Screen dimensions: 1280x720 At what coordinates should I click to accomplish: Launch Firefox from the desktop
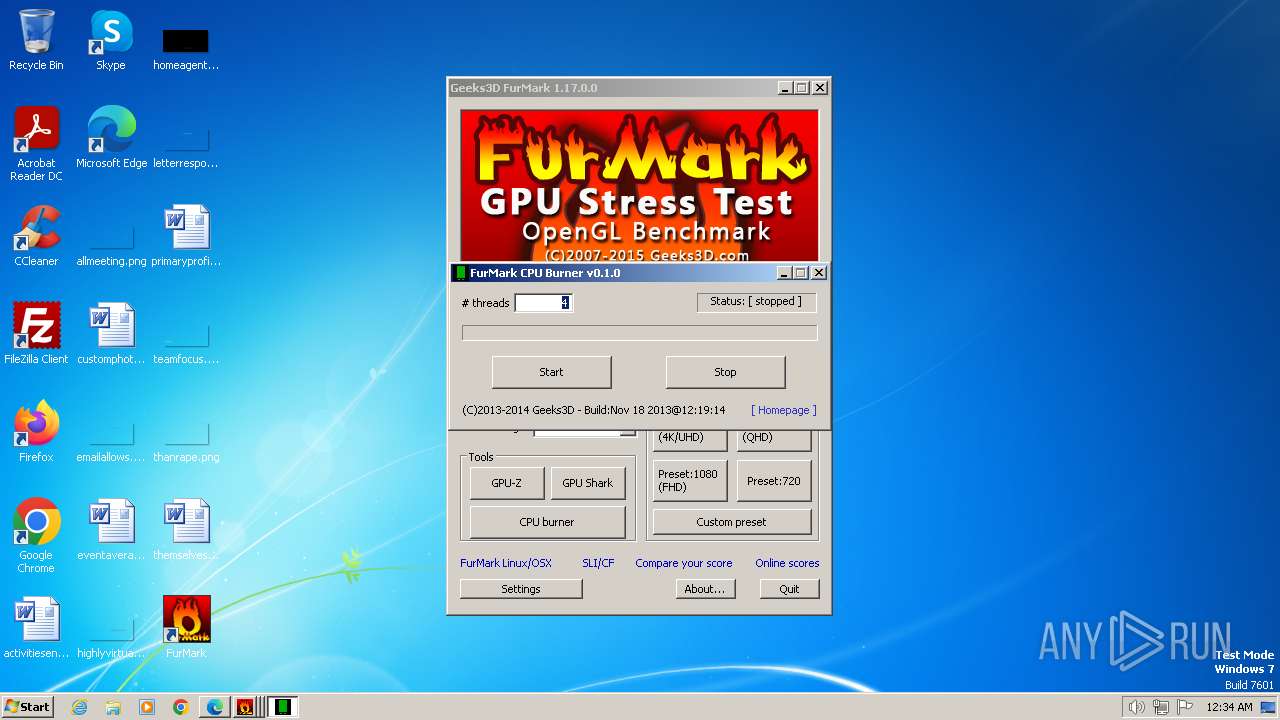[36, 432]
